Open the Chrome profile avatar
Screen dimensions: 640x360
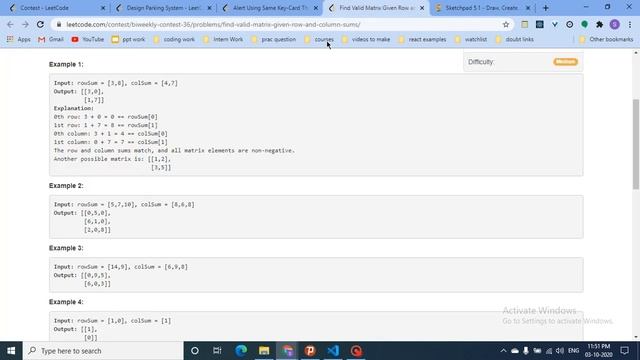[614, 24]
